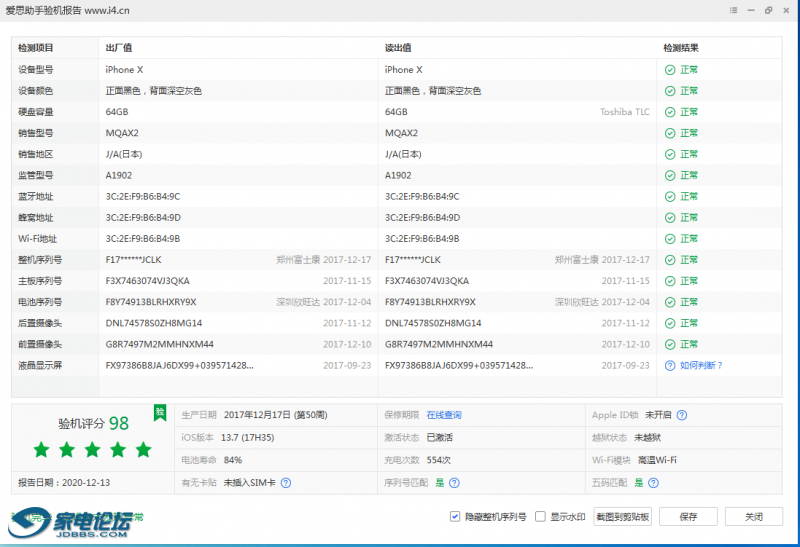Select the factory value A1902
Image resolution: width=800 pixels, height=547 pixels.
coord(119,176)
